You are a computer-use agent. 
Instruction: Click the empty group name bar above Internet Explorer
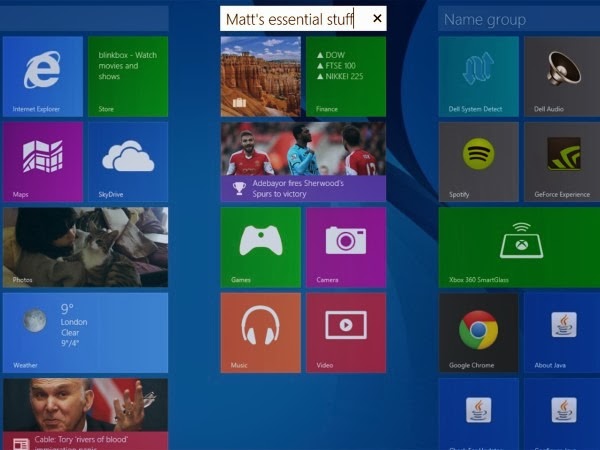click(x=84, y=19)
